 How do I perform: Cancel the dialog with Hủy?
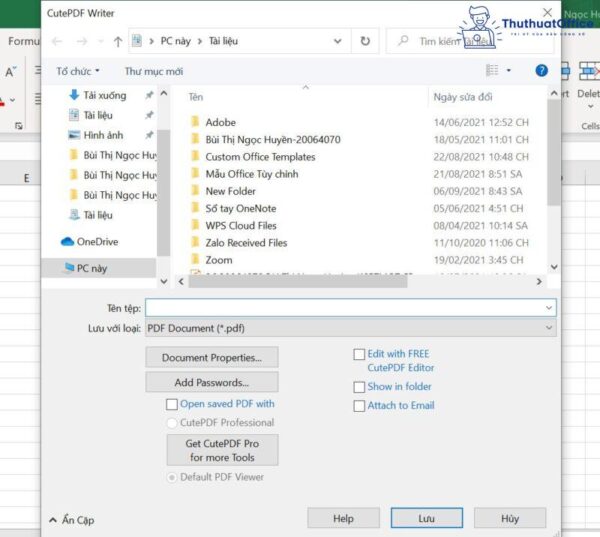coord(510,518)
